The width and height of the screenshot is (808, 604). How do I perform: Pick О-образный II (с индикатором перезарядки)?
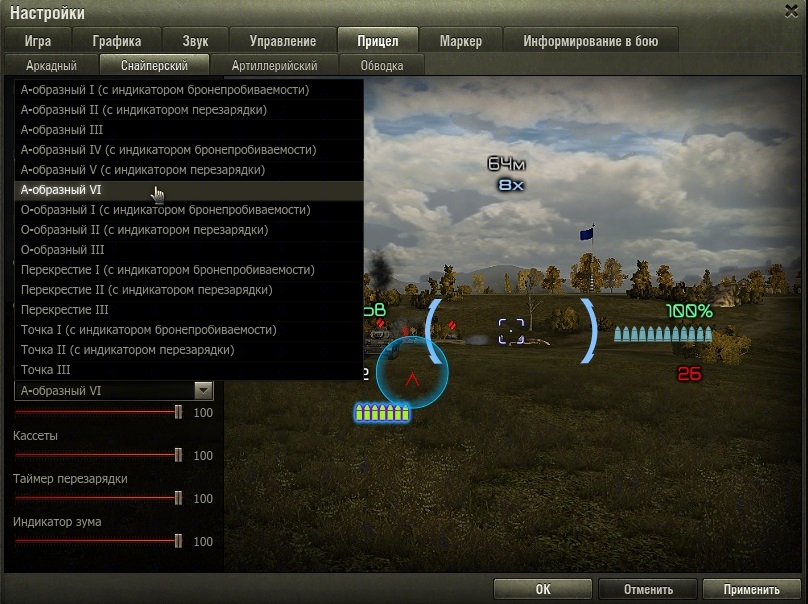point(189,230)
